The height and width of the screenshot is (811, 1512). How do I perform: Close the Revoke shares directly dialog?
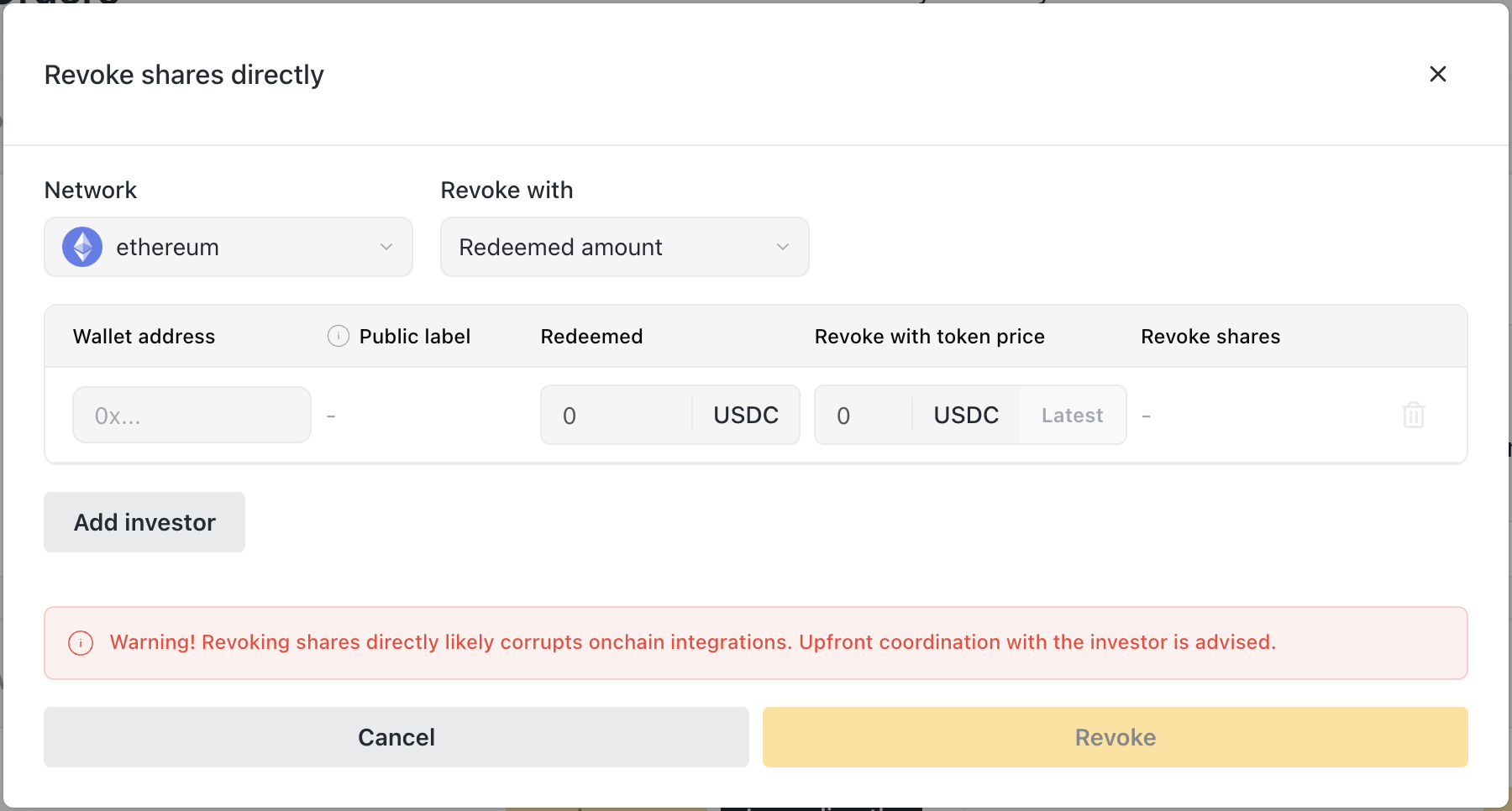point(1437,74)
